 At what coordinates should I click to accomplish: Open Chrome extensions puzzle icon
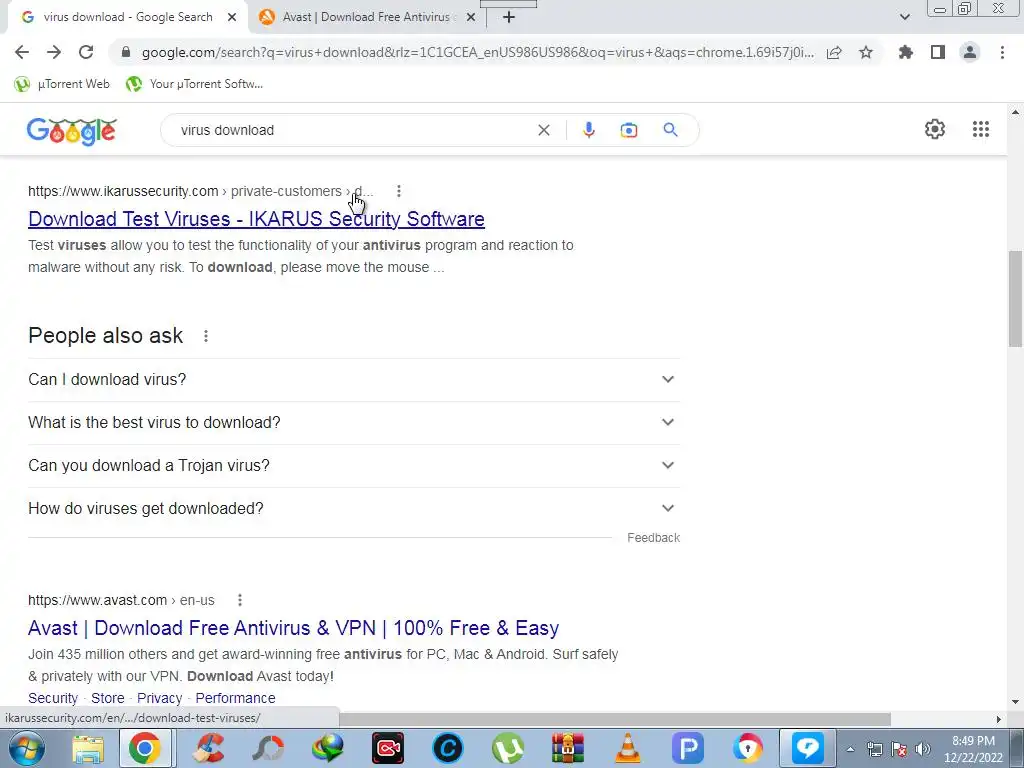906,52
